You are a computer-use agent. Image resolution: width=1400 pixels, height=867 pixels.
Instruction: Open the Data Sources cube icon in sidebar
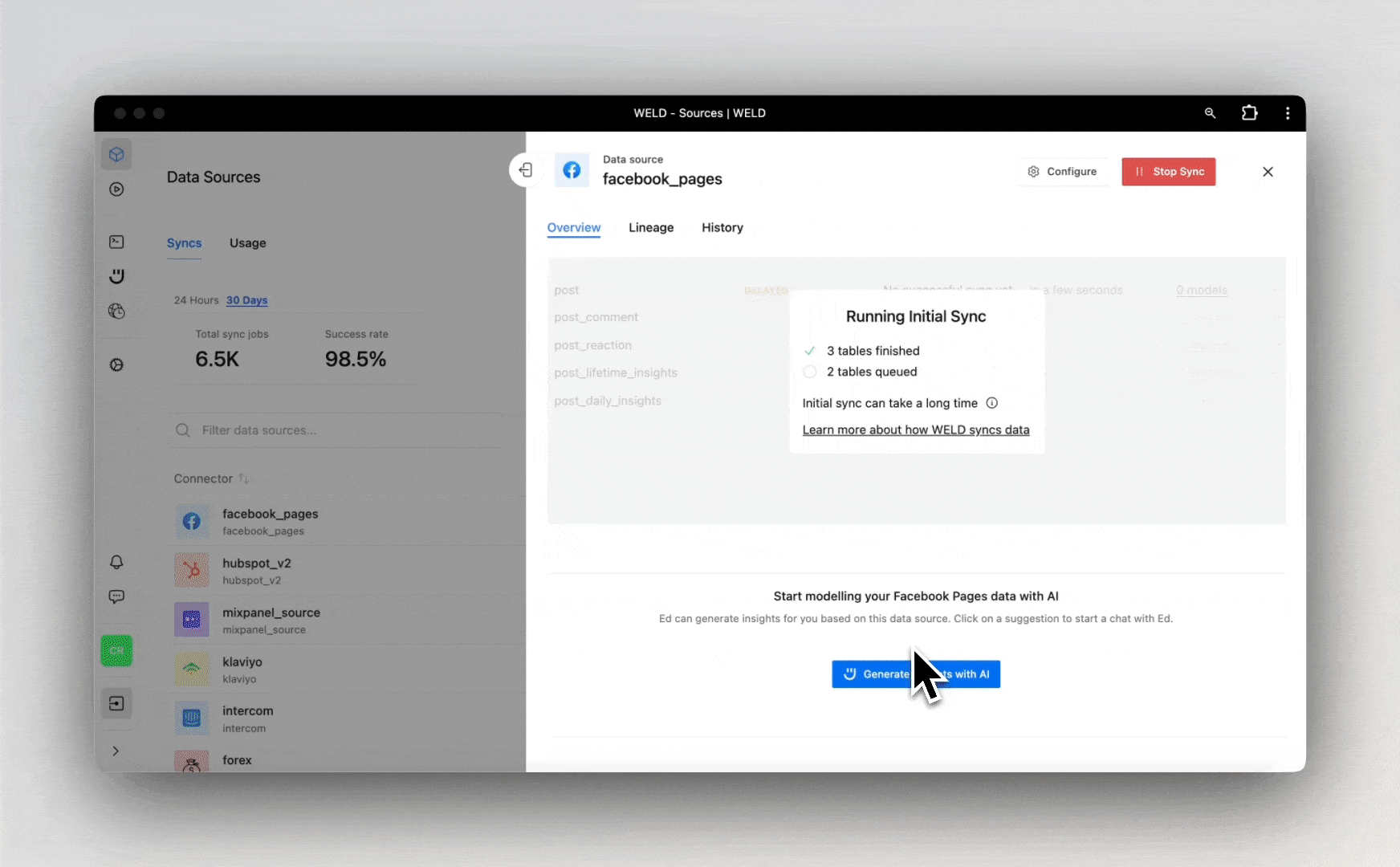click(116, 154)
